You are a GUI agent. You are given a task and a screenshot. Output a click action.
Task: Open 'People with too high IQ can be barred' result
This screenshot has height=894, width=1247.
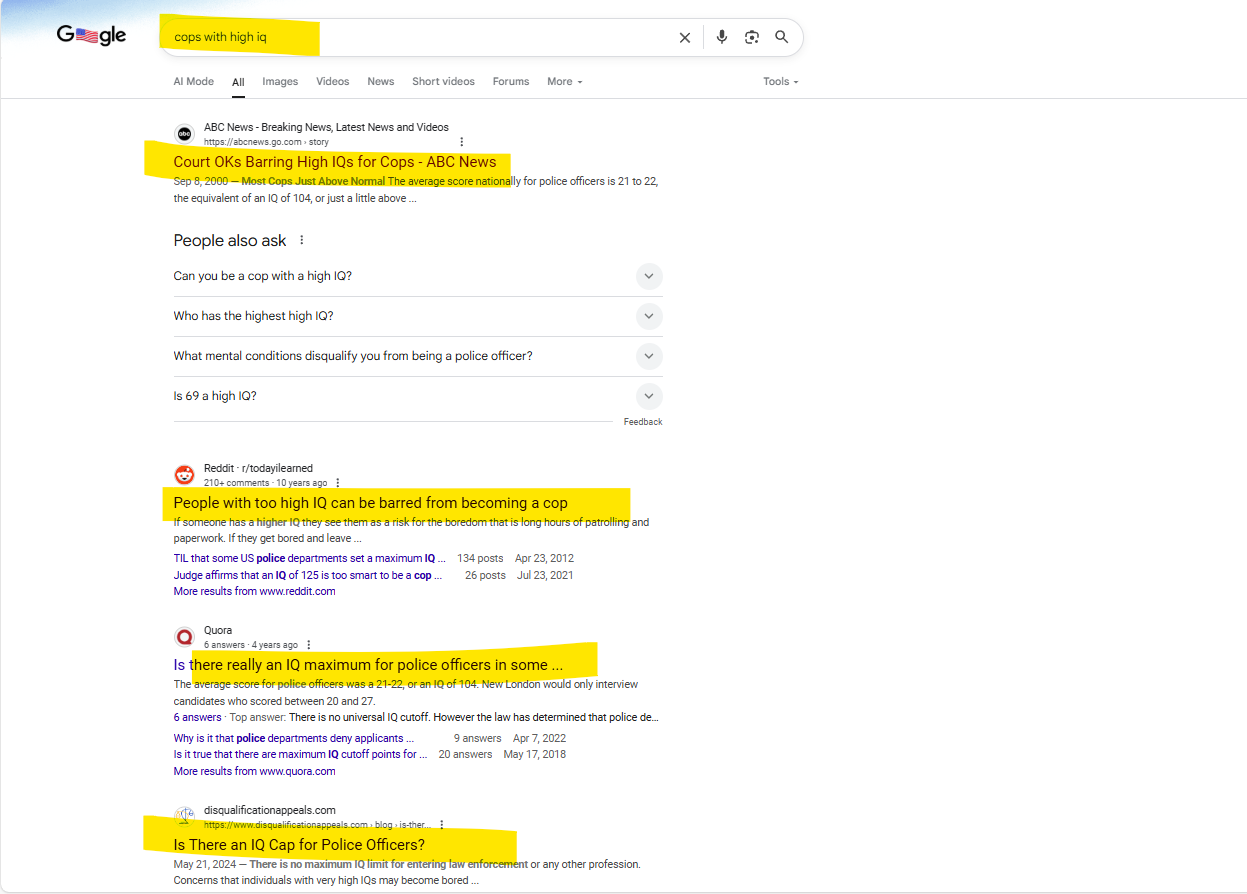point(370,503)
